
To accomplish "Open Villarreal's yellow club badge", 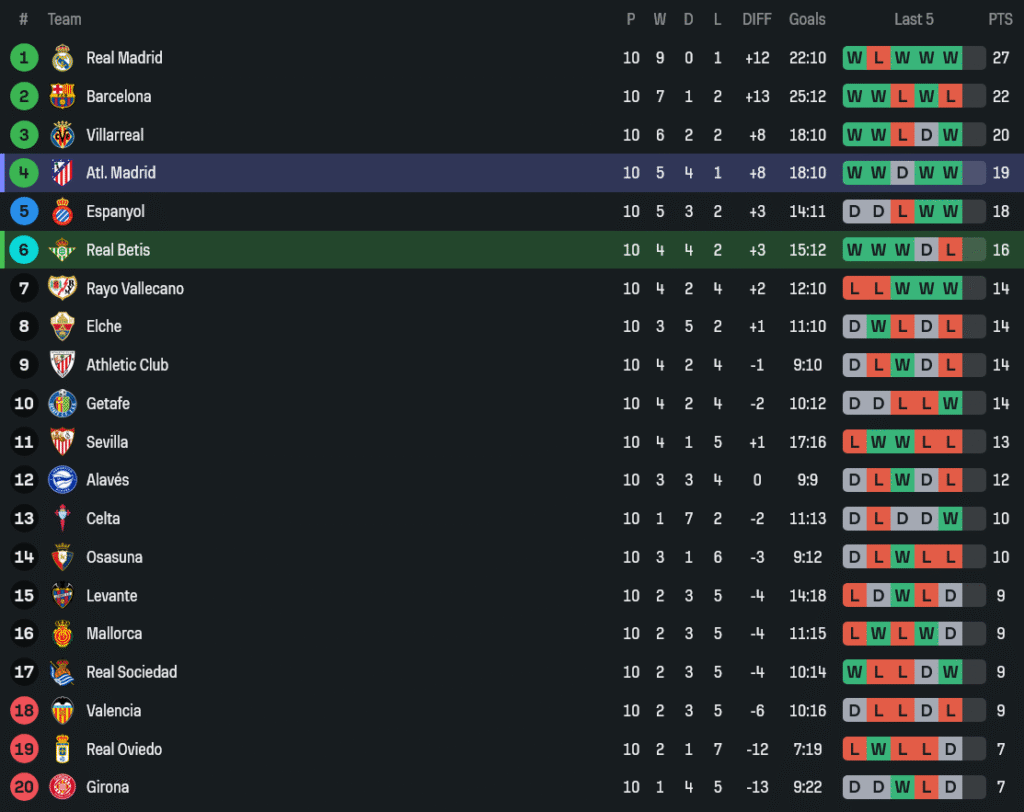I will 62,135.
